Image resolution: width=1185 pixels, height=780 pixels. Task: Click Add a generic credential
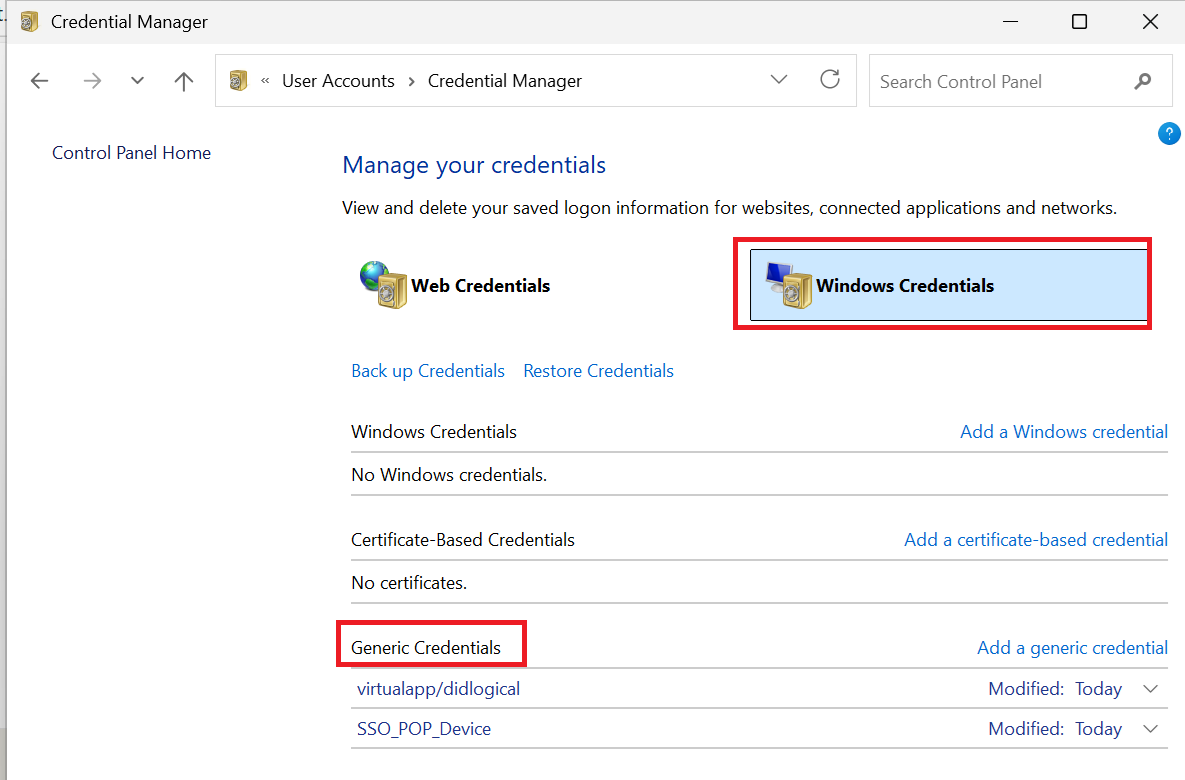1072,647
